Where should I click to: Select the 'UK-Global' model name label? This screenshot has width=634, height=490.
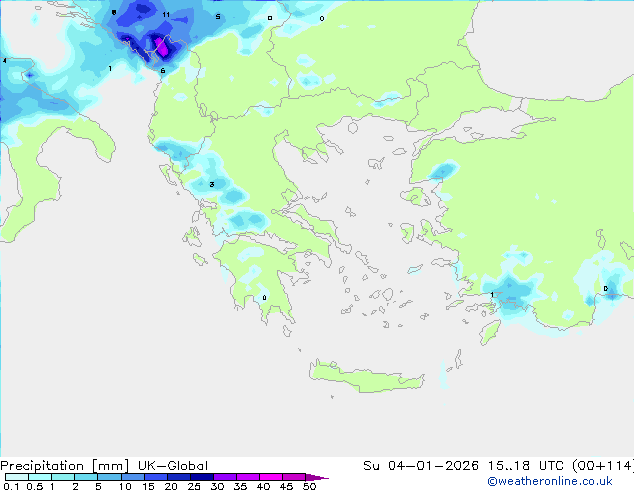[x=173, y=466]
